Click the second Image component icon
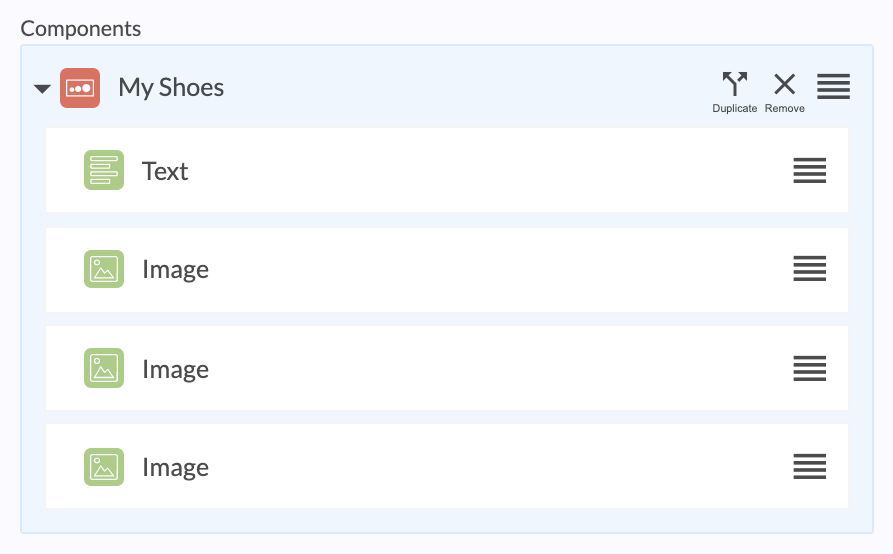893x554 pixels. [x=104, y=368]
